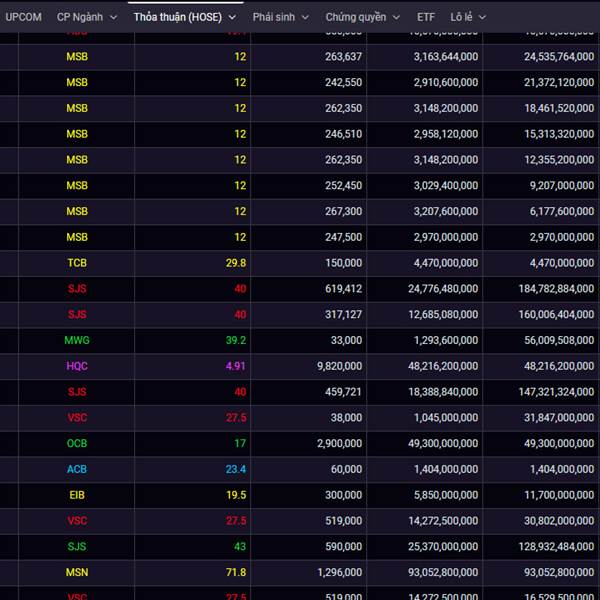This screenshot has height=600, width=600.
Task: Click MWG volume 33,000
Action: click(x=346, y=340)
